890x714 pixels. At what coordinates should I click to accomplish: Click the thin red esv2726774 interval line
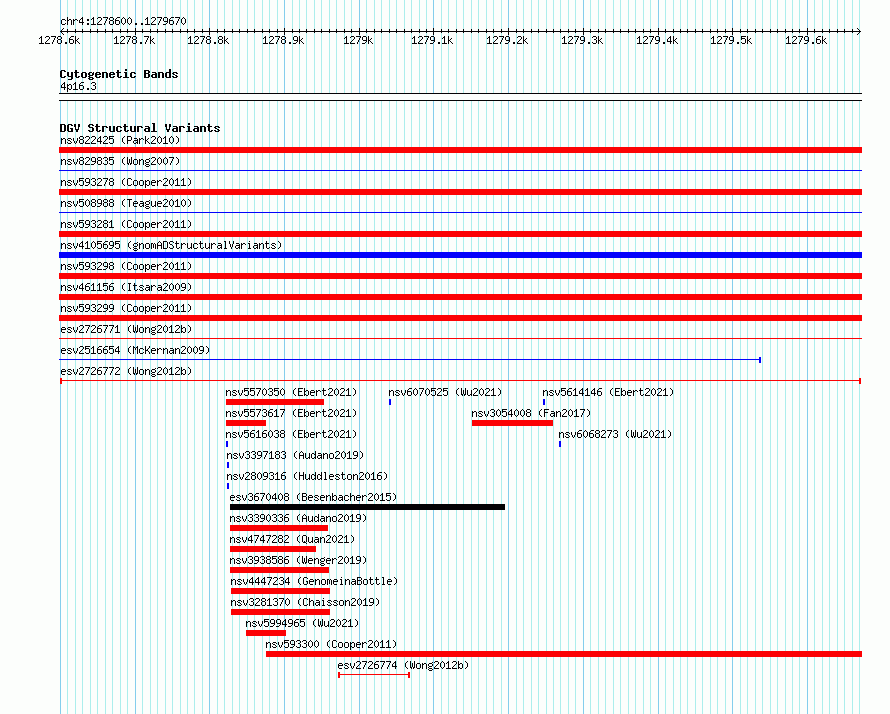coord(374,675)
